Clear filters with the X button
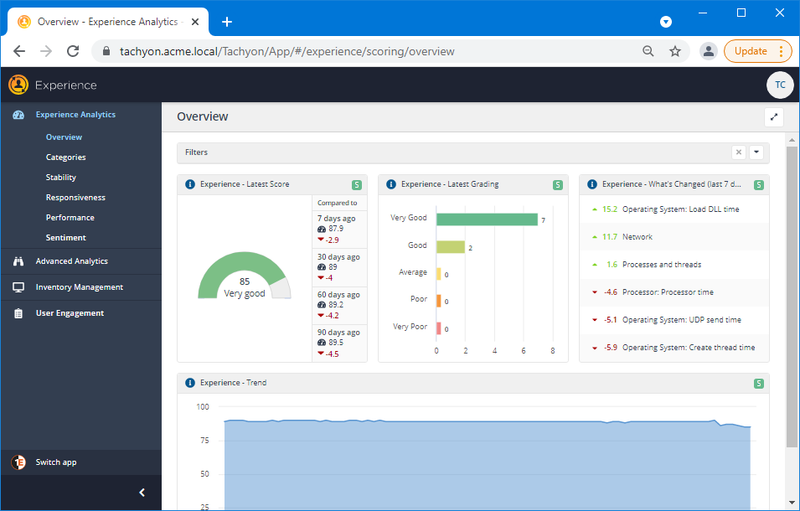This screenshot has width=800, height=511. click(x=738, y=152)
